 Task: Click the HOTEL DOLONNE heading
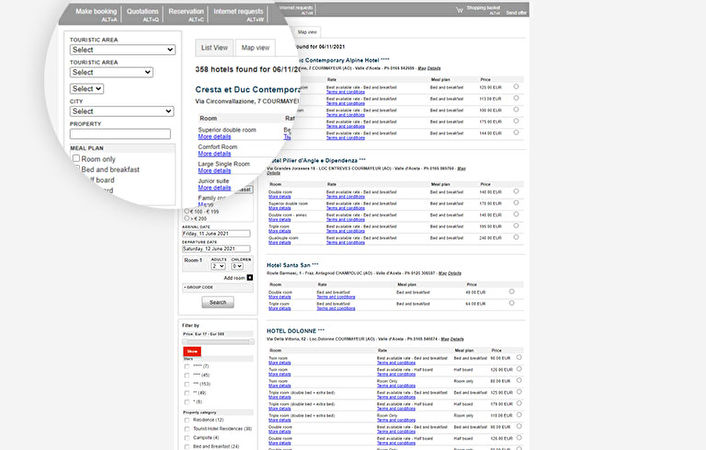pos(295,331)
